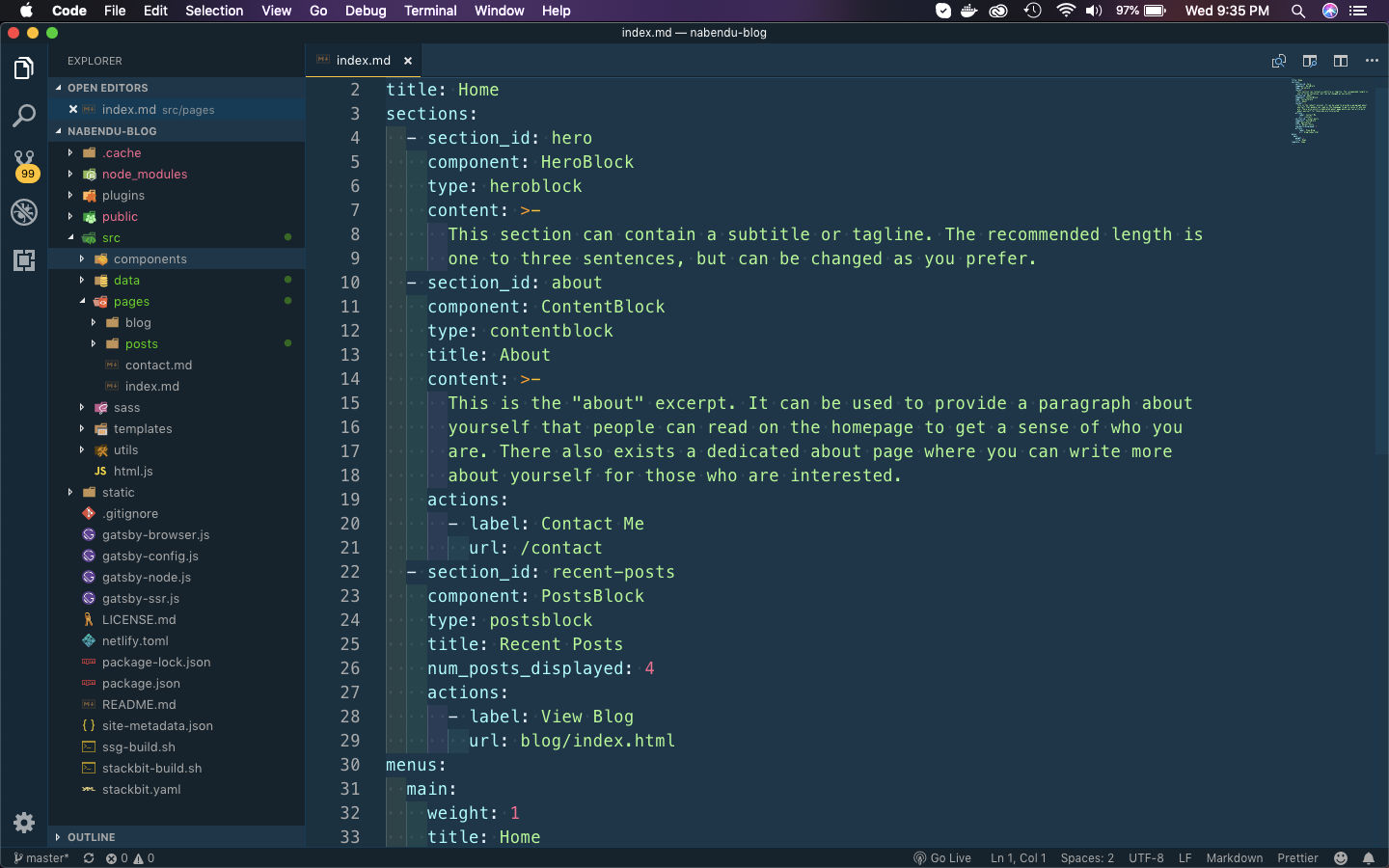Open the Terminal menu

430,11
